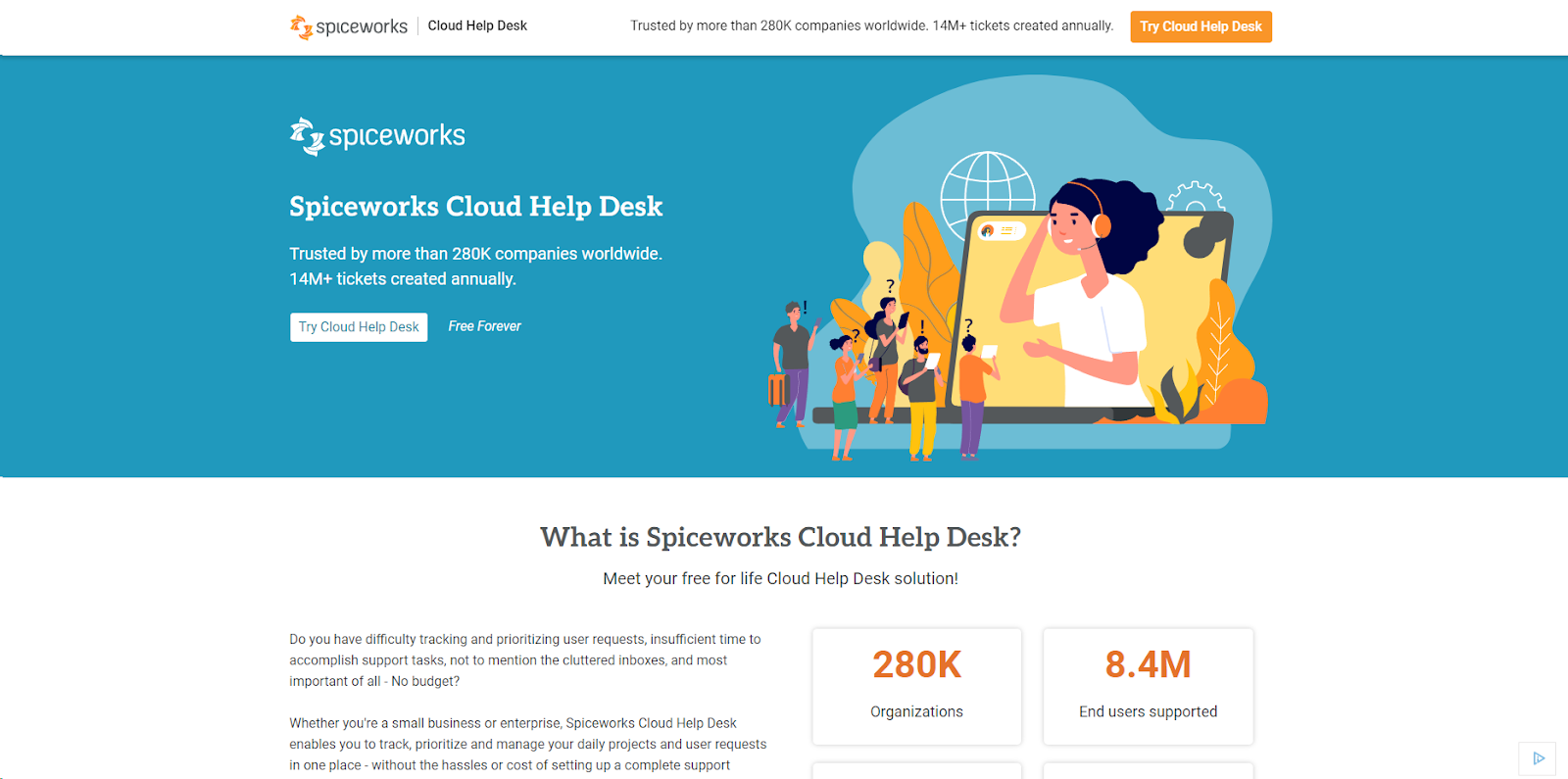Viewport: 1568px width, 779px height.
Task: Click the man holding the orange suitcase
Action: point(791,363)
